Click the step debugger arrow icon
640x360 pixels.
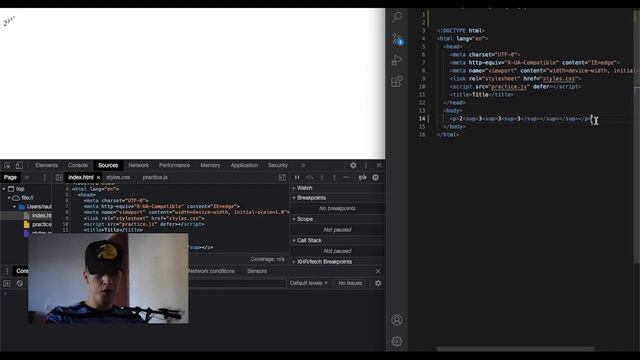click(x=347, y=178)
